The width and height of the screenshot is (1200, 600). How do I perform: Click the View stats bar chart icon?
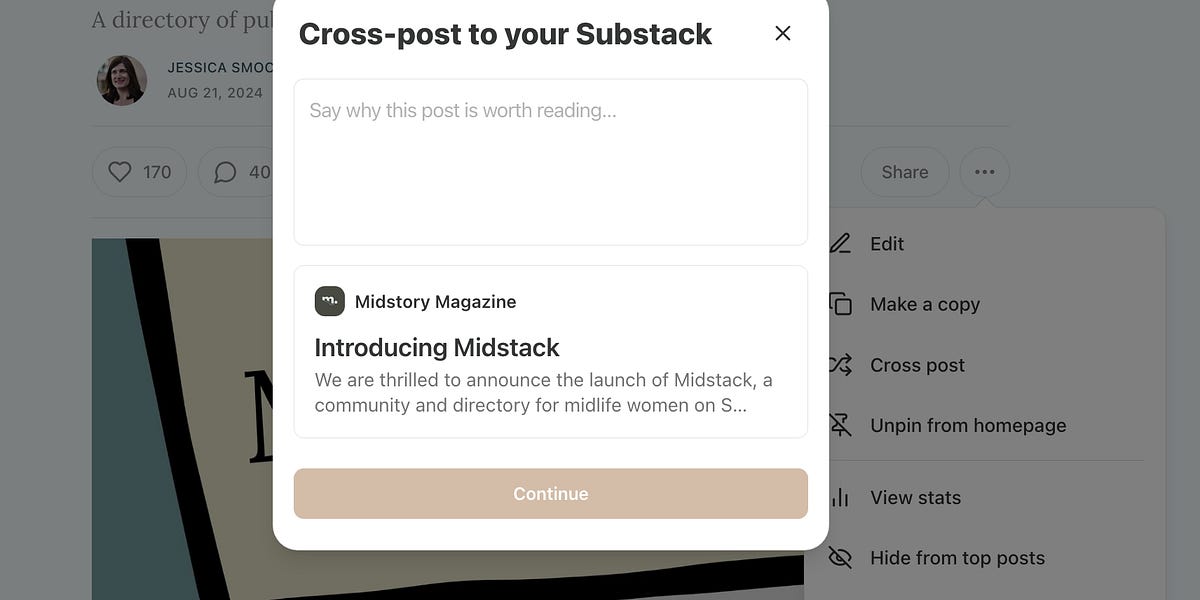[840, 497]
